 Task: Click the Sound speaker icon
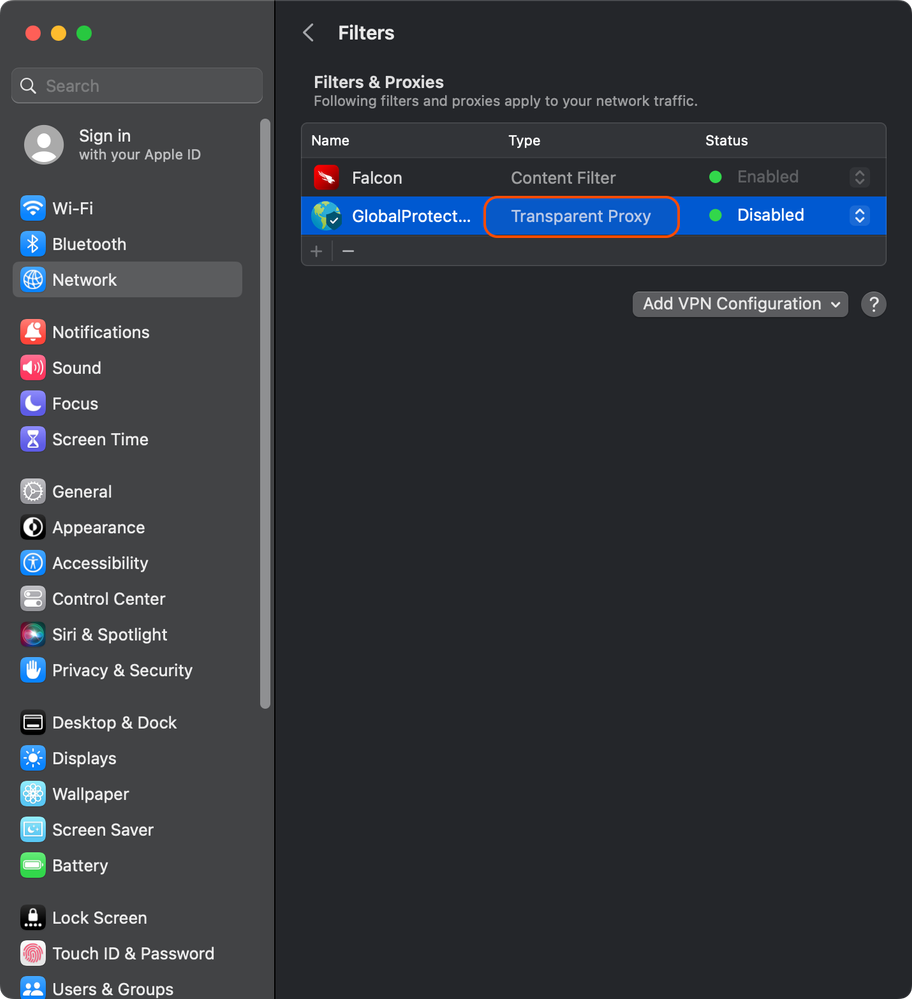click(33, 368)
